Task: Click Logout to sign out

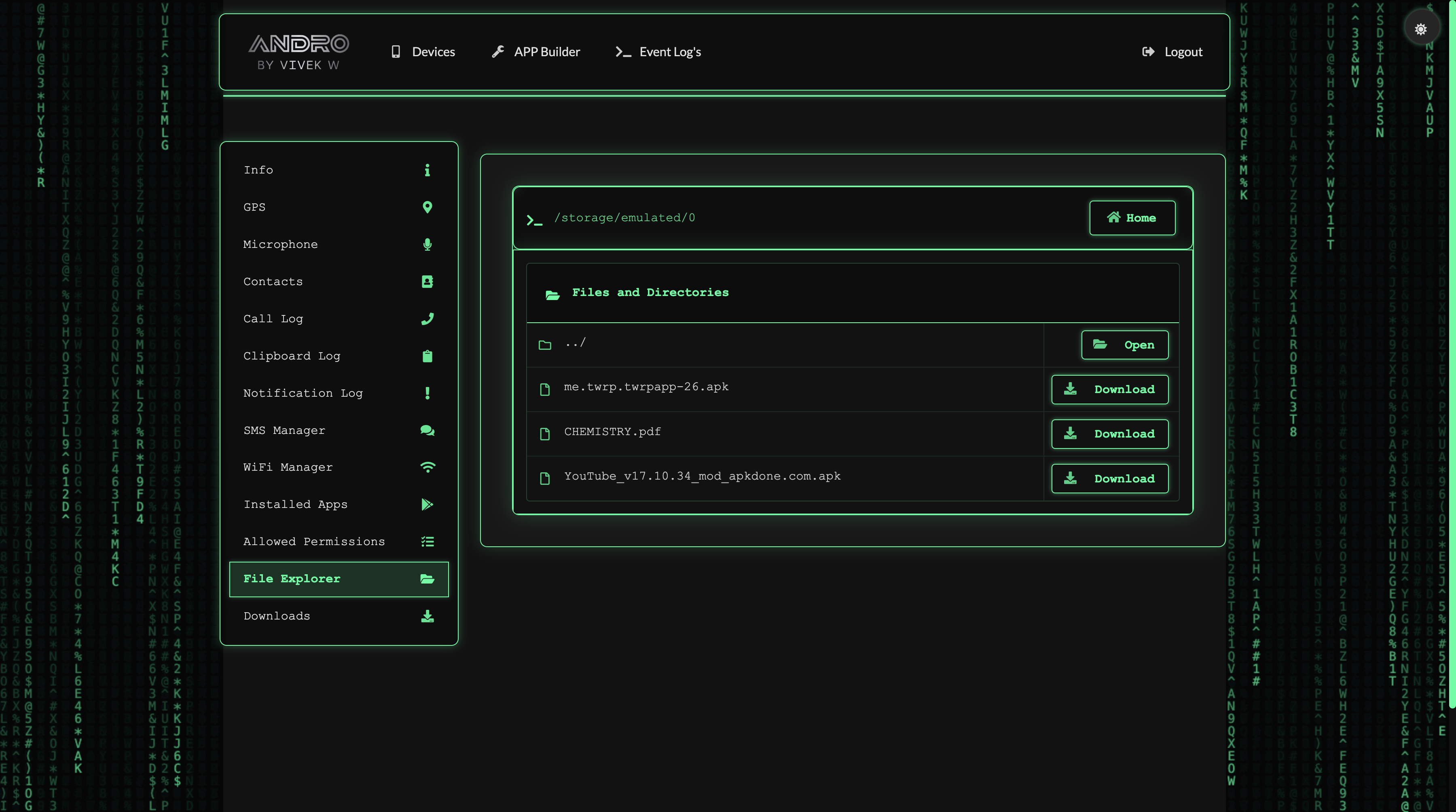Action: (x=1172, y=51)
